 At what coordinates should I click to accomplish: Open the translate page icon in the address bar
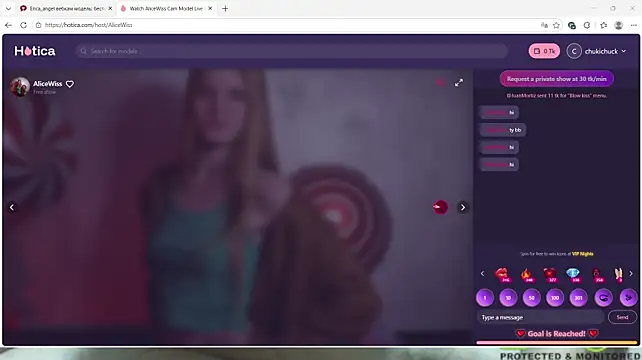(544, 25)
